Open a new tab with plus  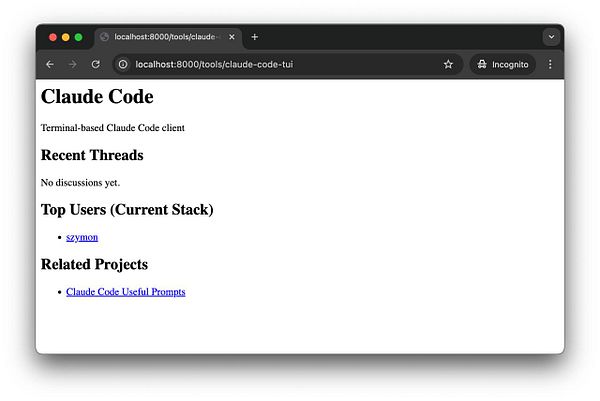[254, 37]
